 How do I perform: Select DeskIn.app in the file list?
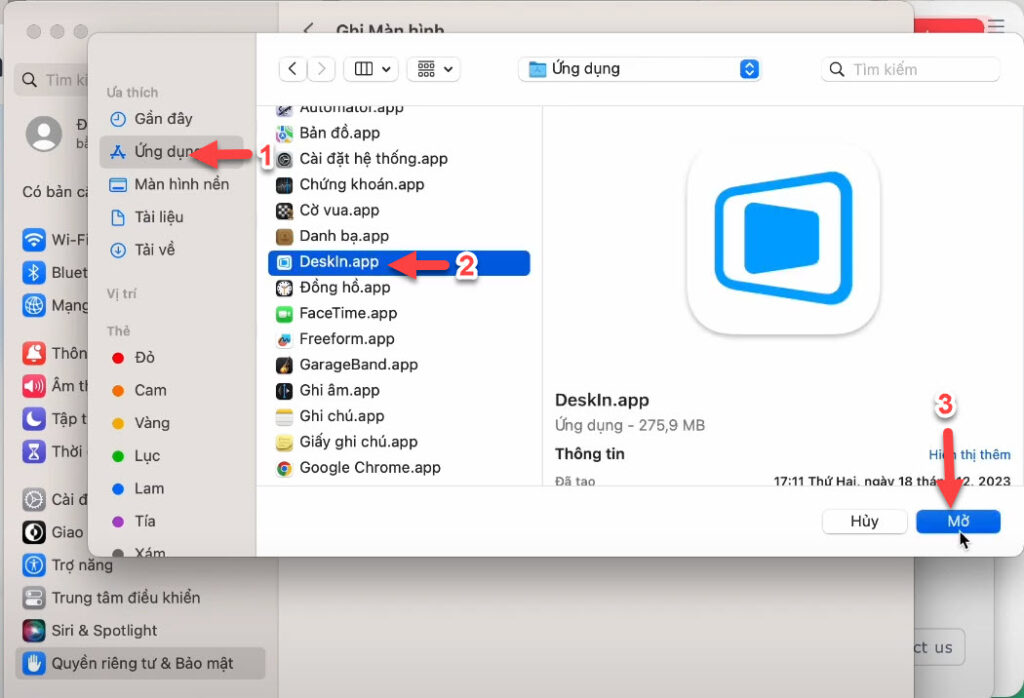pyautogui.click(x=339, y=262)
